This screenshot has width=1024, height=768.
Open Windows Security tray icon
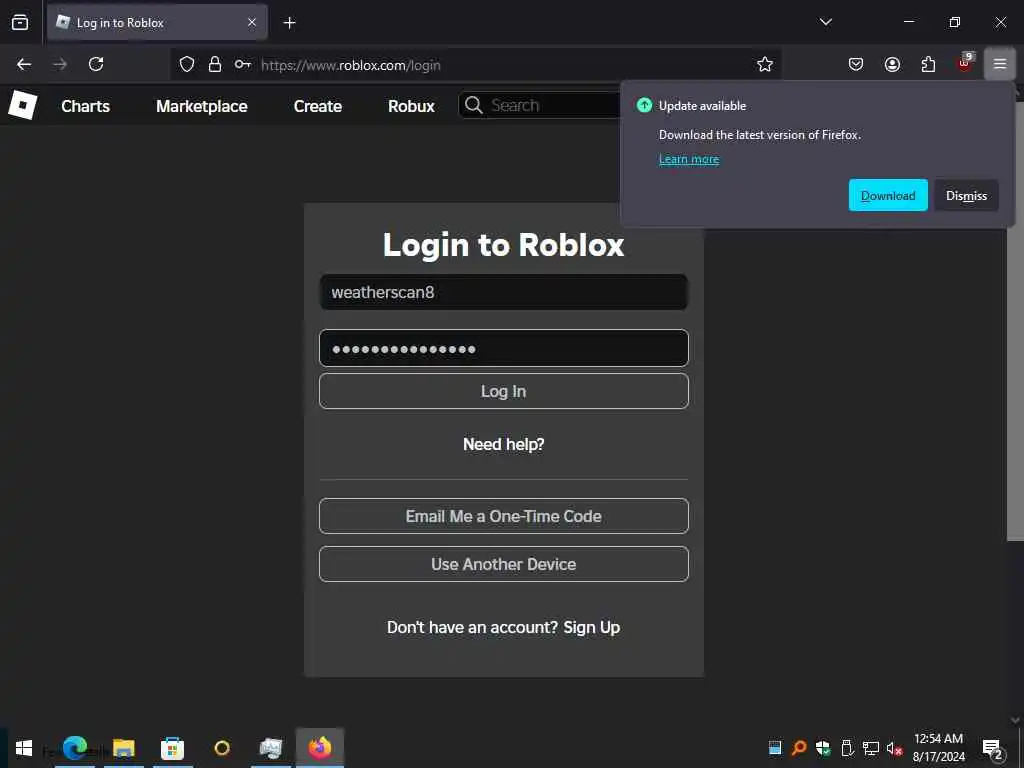coord(823,748)
